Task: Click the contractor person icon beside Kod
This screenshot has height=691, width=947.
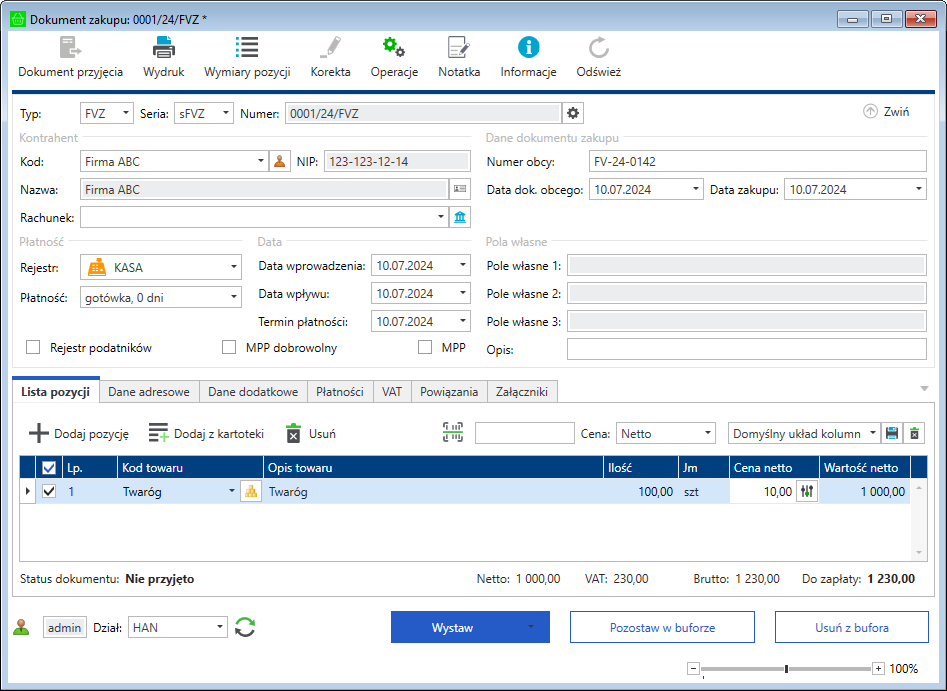Action: pyautogui.click(x=280, y=161)
